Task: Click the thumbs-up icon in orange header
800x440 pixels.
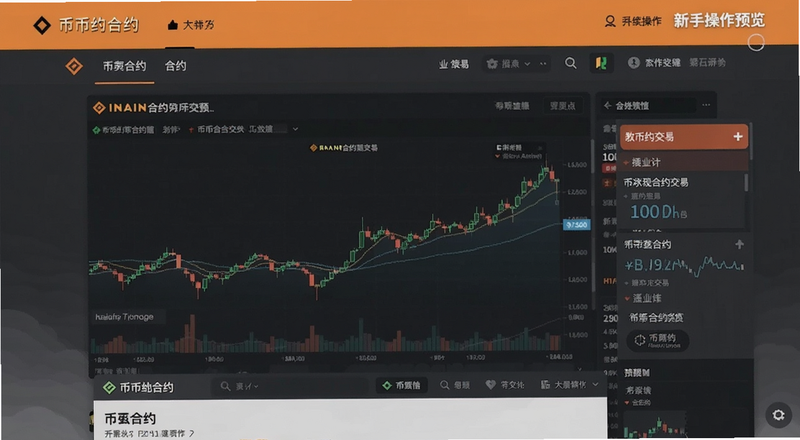Action: pyautogui.click(x=172, y=25)
